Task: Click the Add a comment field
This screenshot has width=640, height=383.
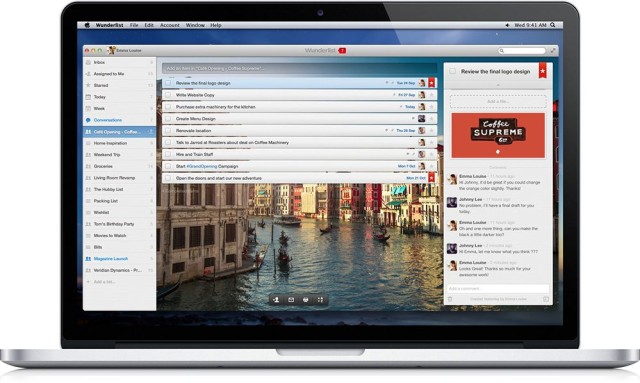Action: click(498, 289)
